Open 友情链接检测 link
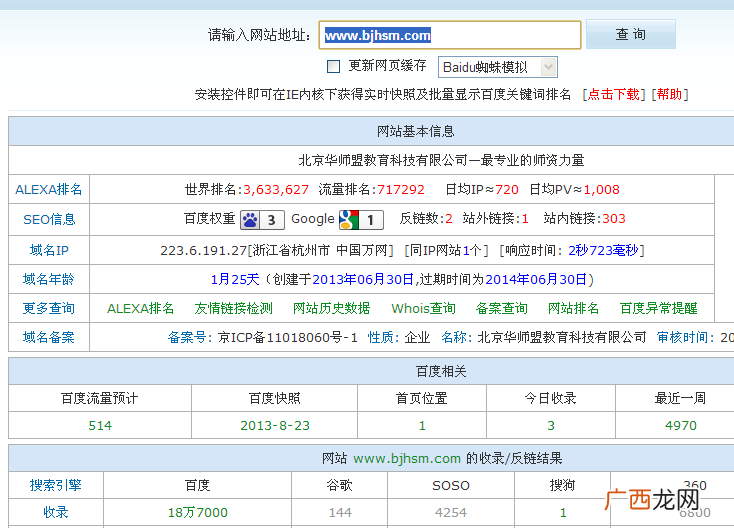 click(234, 308)
